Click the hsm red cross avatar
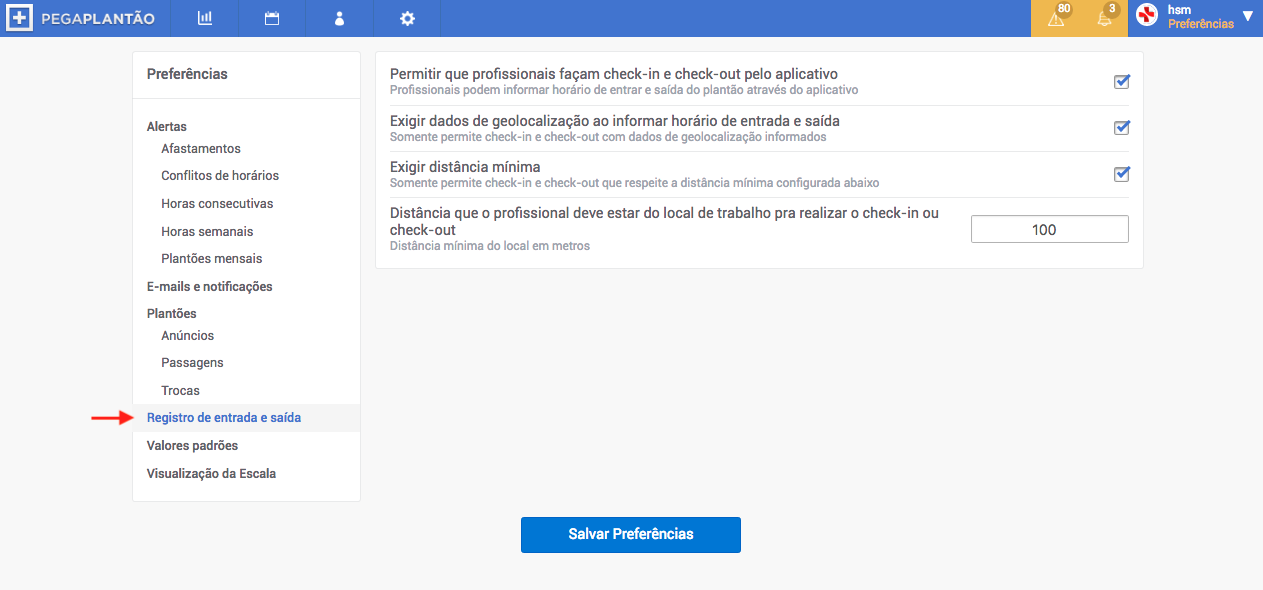This screenshot has width=1263, height=590. pyautogui.click(x=1147, y=16)
